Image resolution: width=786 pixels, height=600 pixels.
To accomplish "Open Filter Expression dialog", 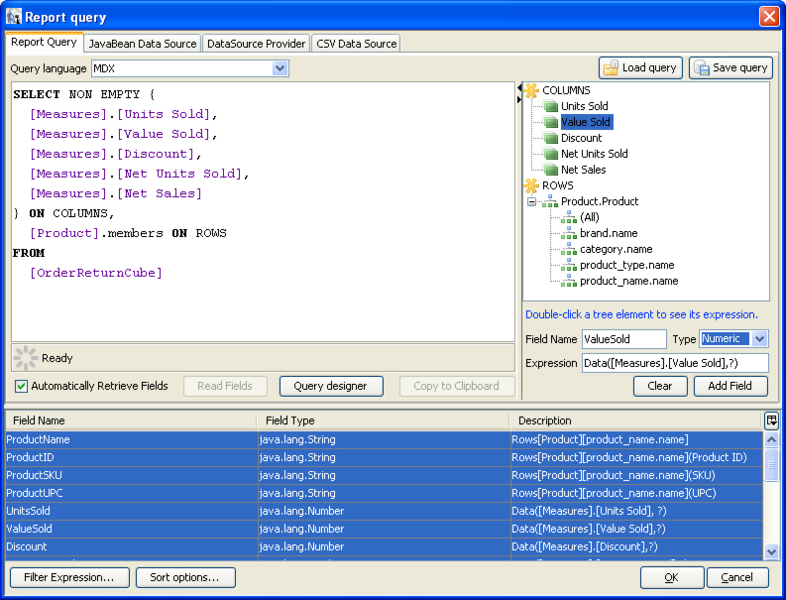I will tap(70, 577).
